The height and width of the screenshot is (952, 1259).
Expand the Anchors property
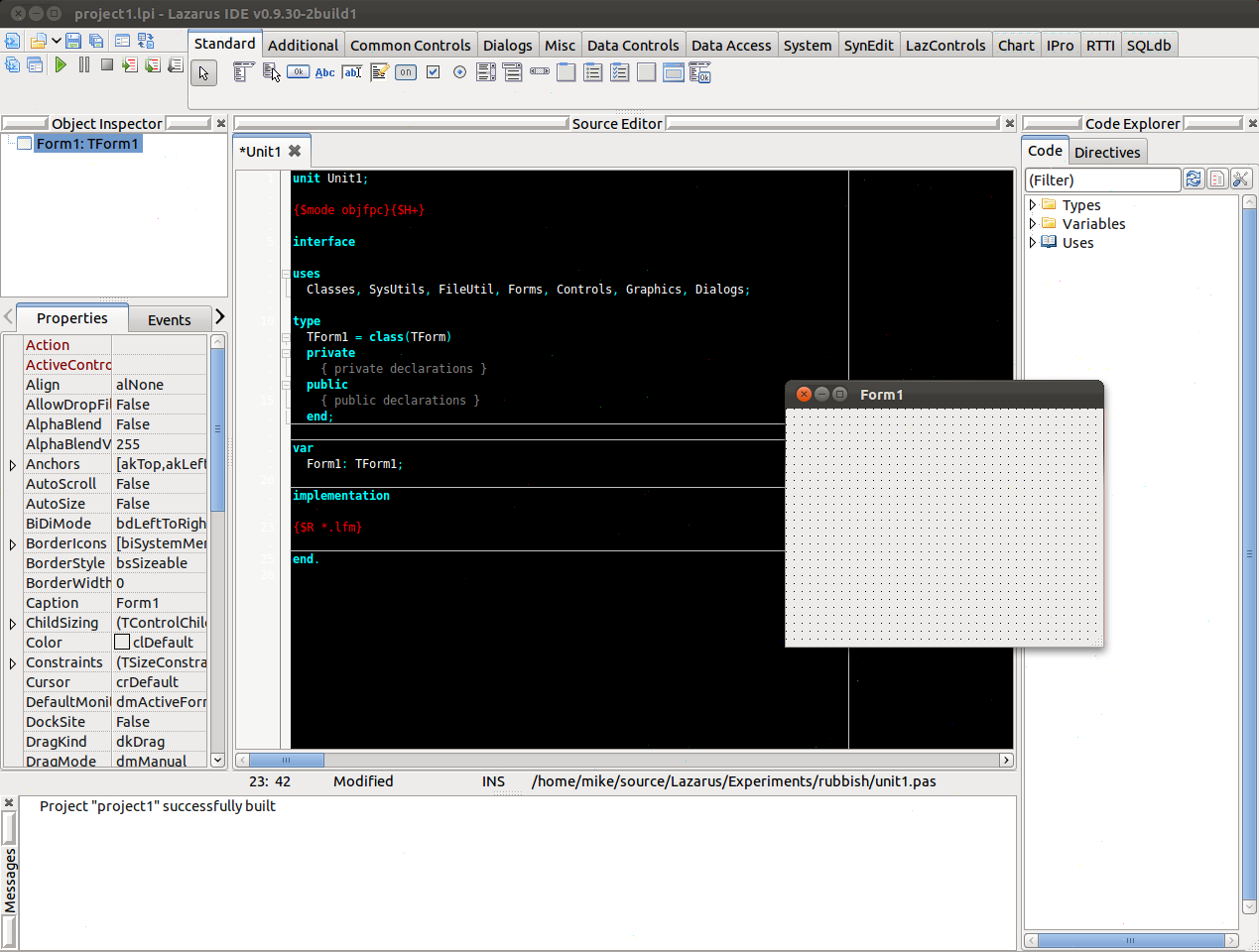13,464
